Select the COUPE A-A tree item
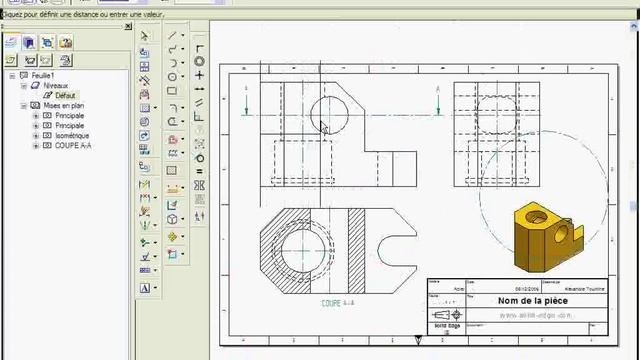 pyautogui.click(x=73, y=146)
